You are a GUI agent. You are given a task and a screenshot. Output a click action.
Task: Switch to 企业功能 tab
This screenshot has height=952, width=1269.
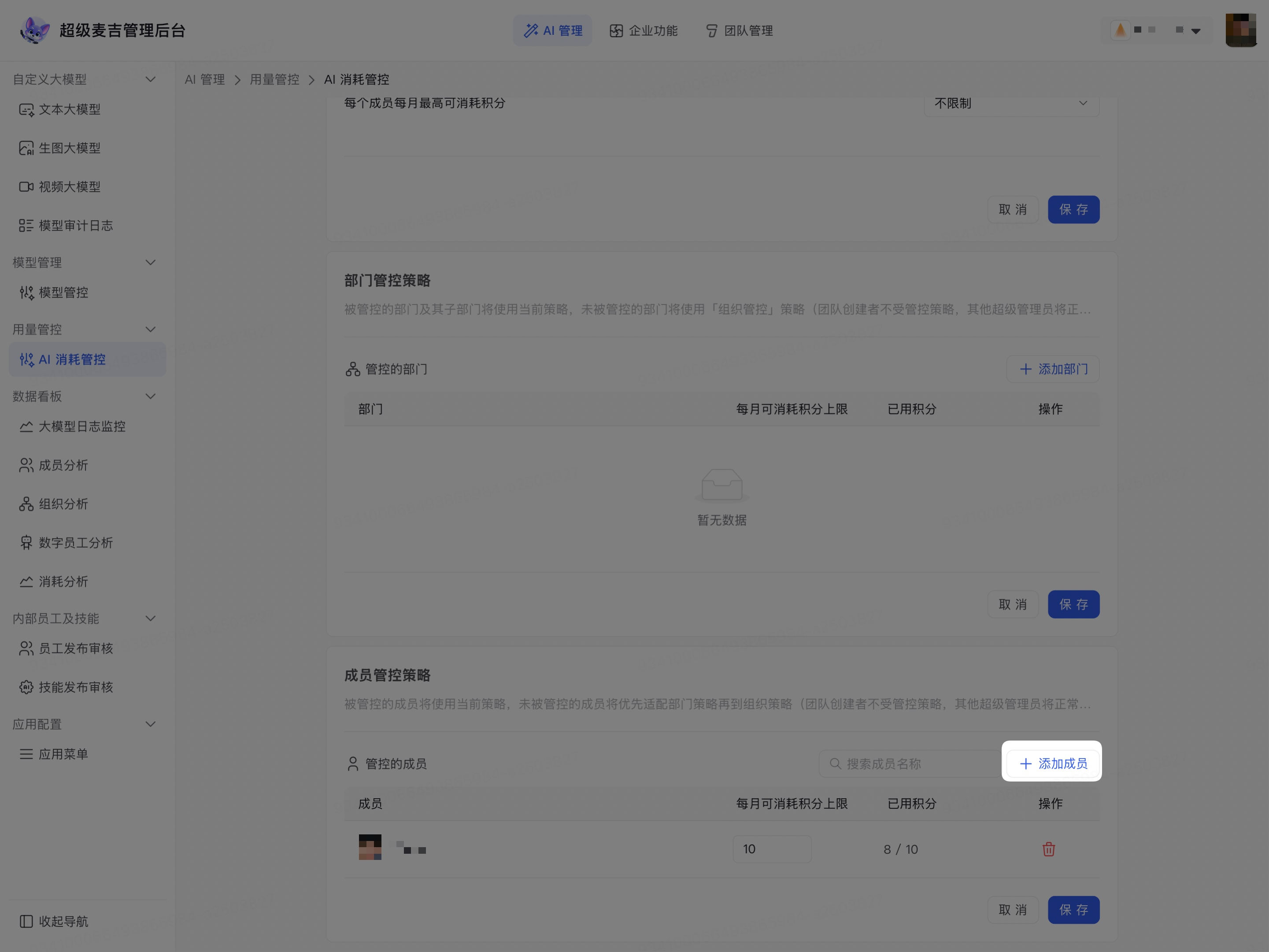643,30
